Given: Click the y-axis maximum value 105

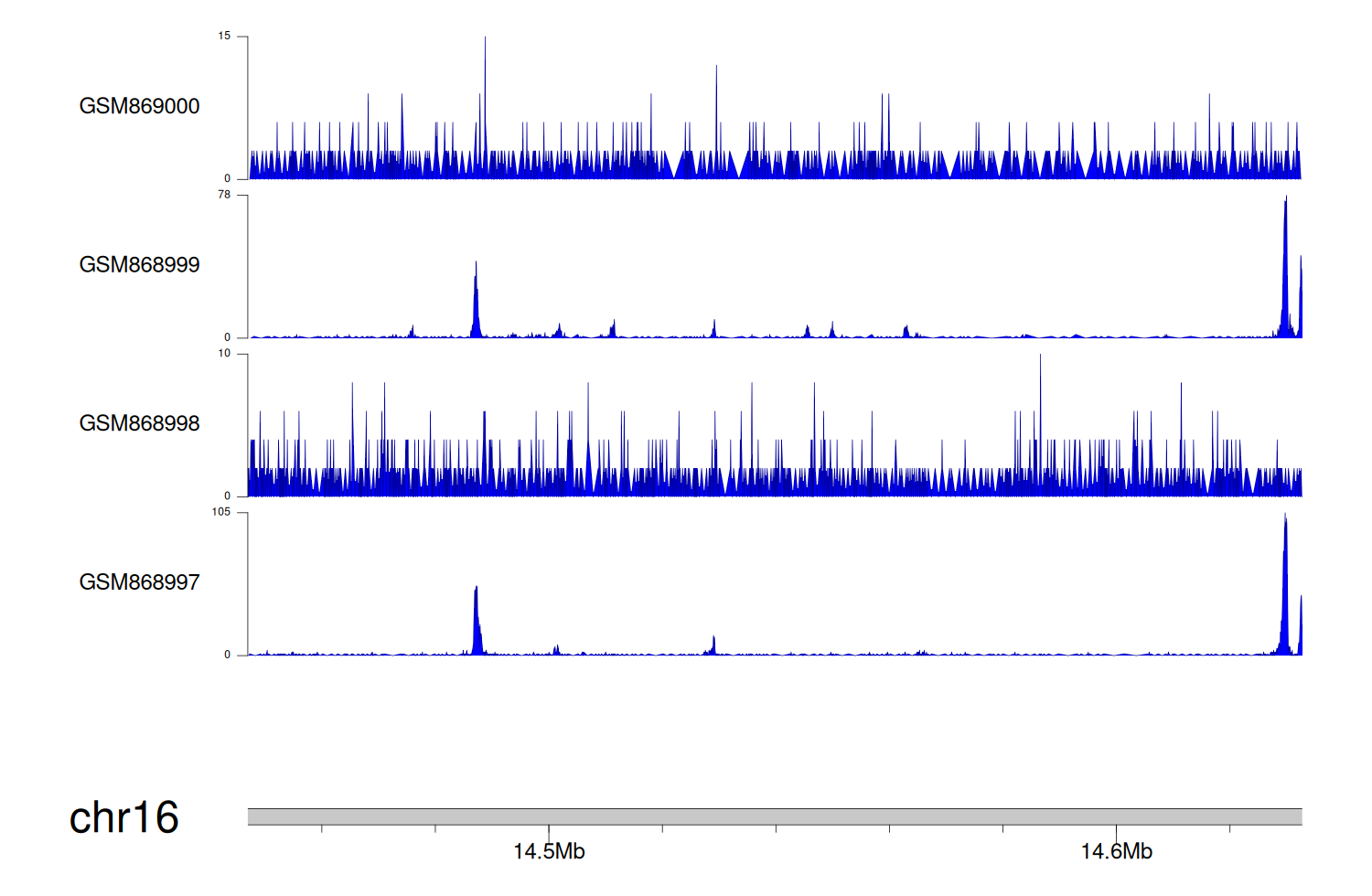Looking at the screenshot, I should (x=221, y=512).
